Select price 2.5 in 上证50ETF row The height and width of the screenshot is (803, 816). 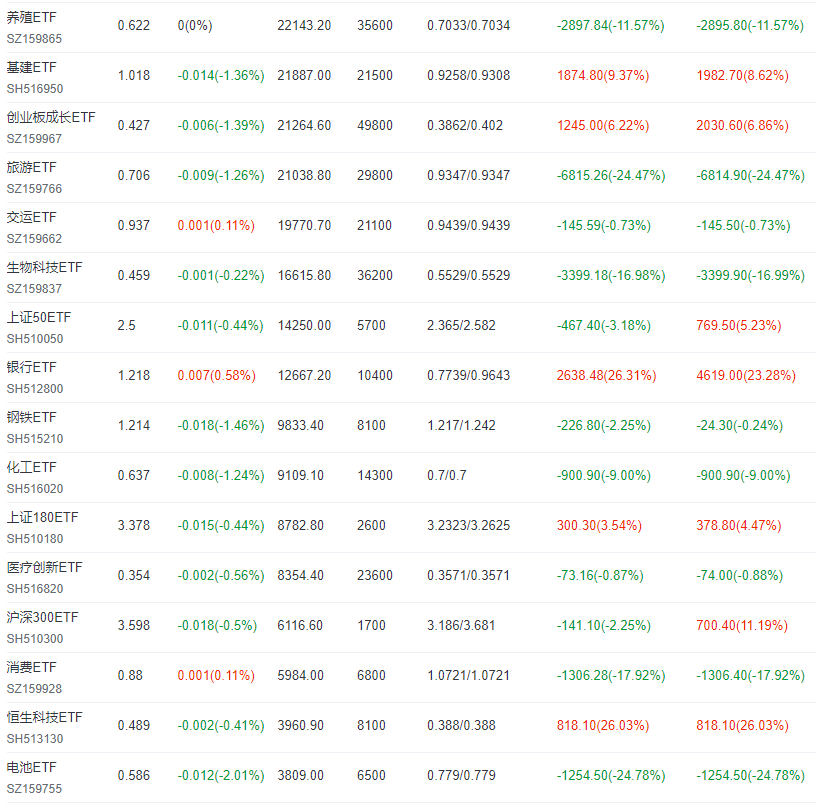126,325
